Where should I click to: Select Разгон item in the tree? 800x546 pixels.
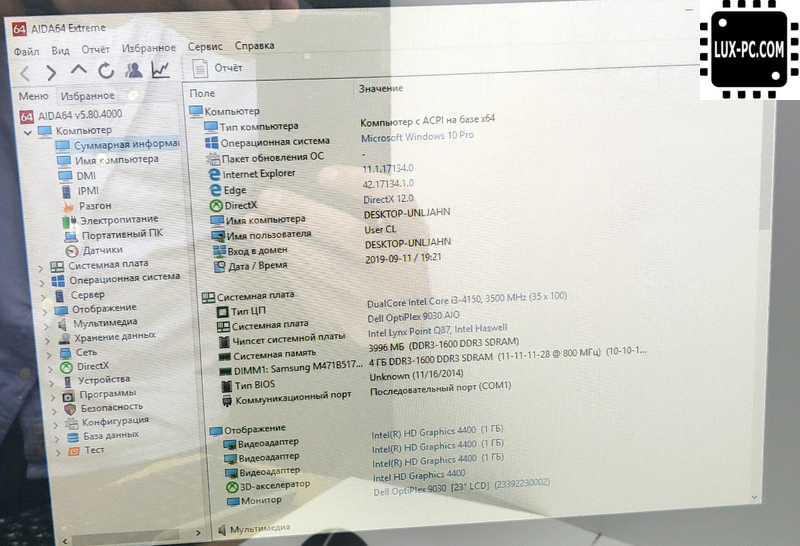tap(95, 205)
